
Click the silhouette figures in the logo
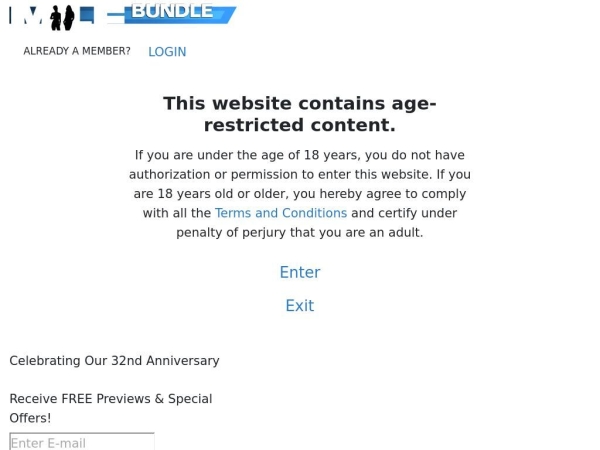pyautogui.click(x=62, y=17)
